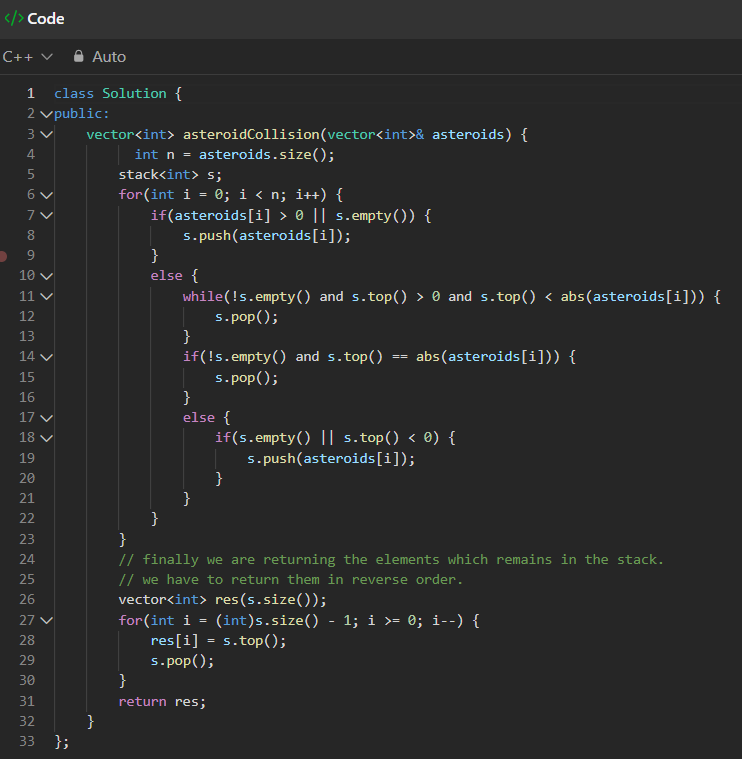Click 's.push(asteroids[i]);' on line 19
This screenshot has height=759, width=742.
pyautogui.click(x=331, y=458)
